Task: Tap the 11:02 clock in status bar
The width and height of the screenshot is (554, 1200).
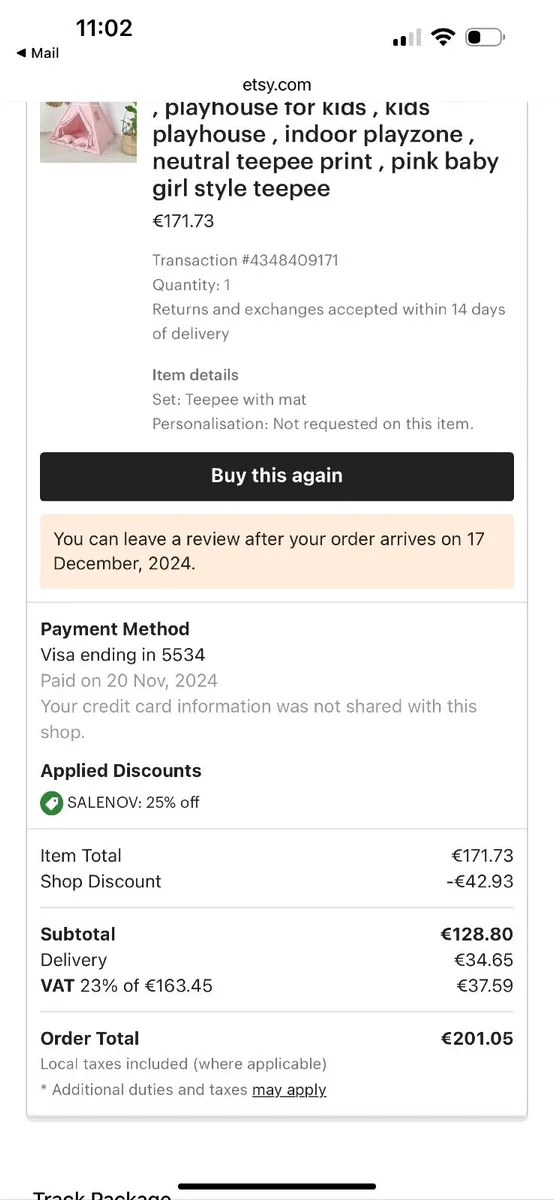Action: click(x=104, y=28)
